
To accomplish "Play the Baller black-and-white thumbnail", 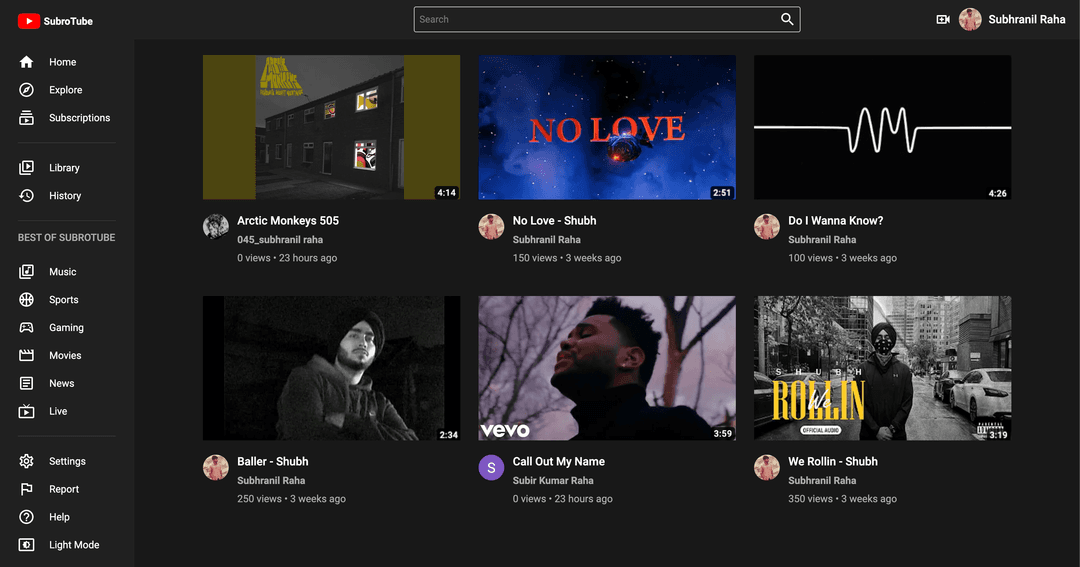I will pos(331,368).
